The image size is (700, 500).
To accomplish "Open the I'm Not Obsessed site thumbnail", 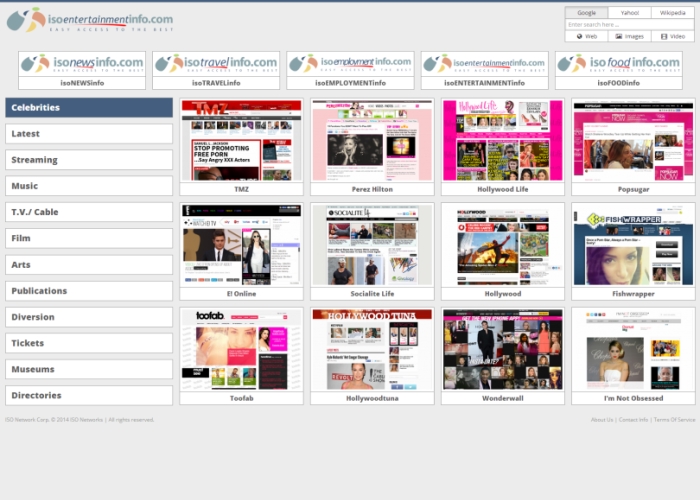I will [633, 350].
